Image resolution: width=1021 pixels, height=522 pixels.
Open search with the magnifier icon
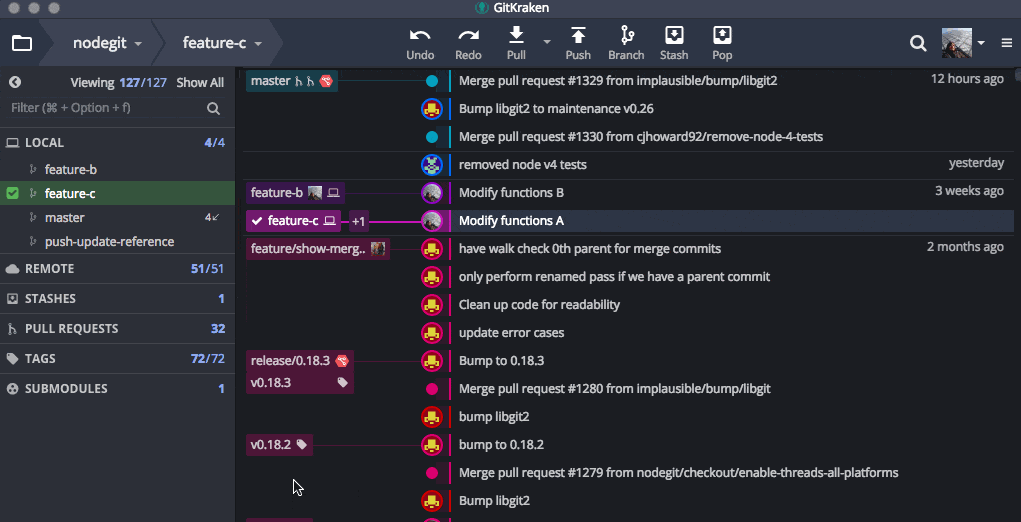click(918, 44)
